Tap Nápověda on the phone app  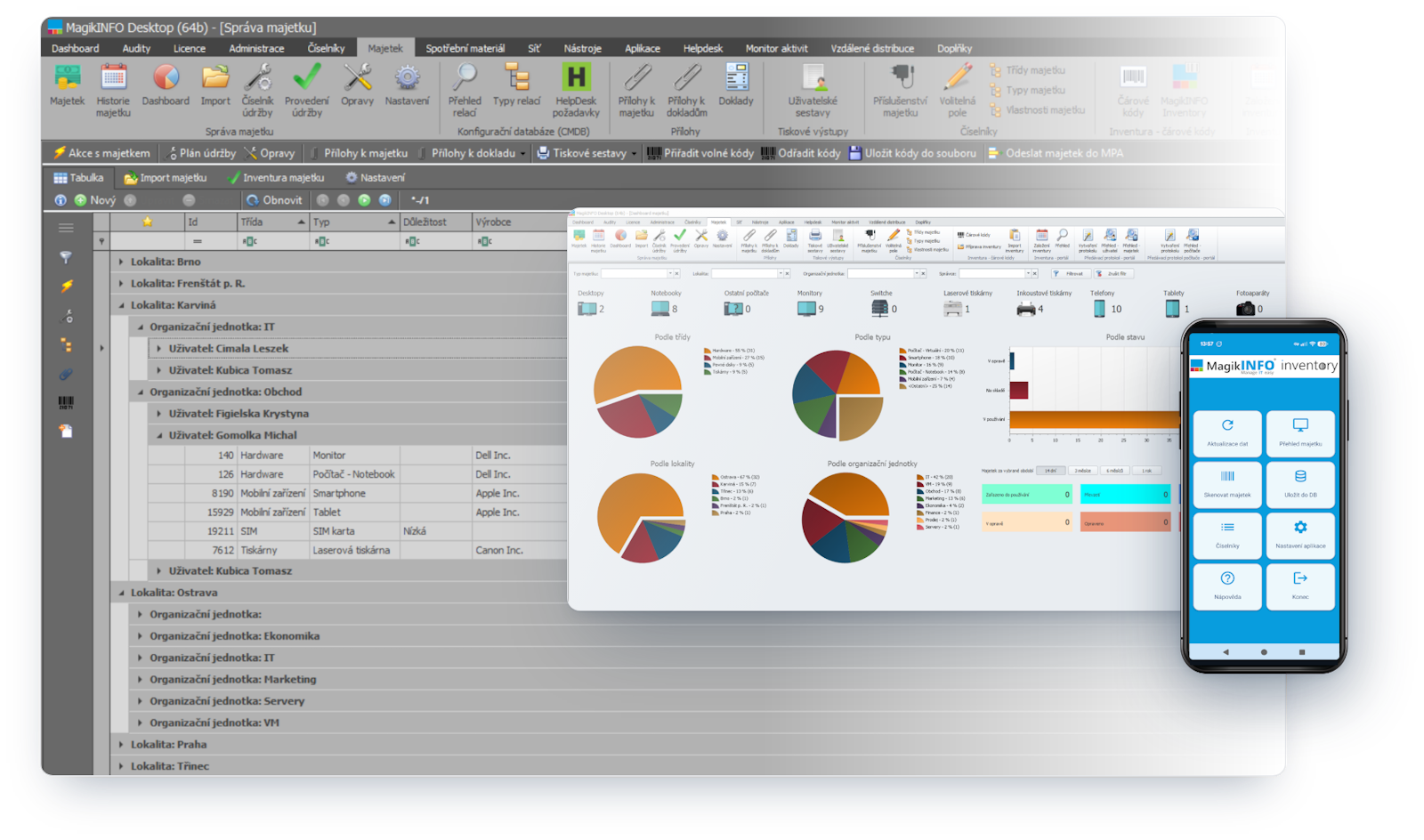click(x=1227, y=586)
